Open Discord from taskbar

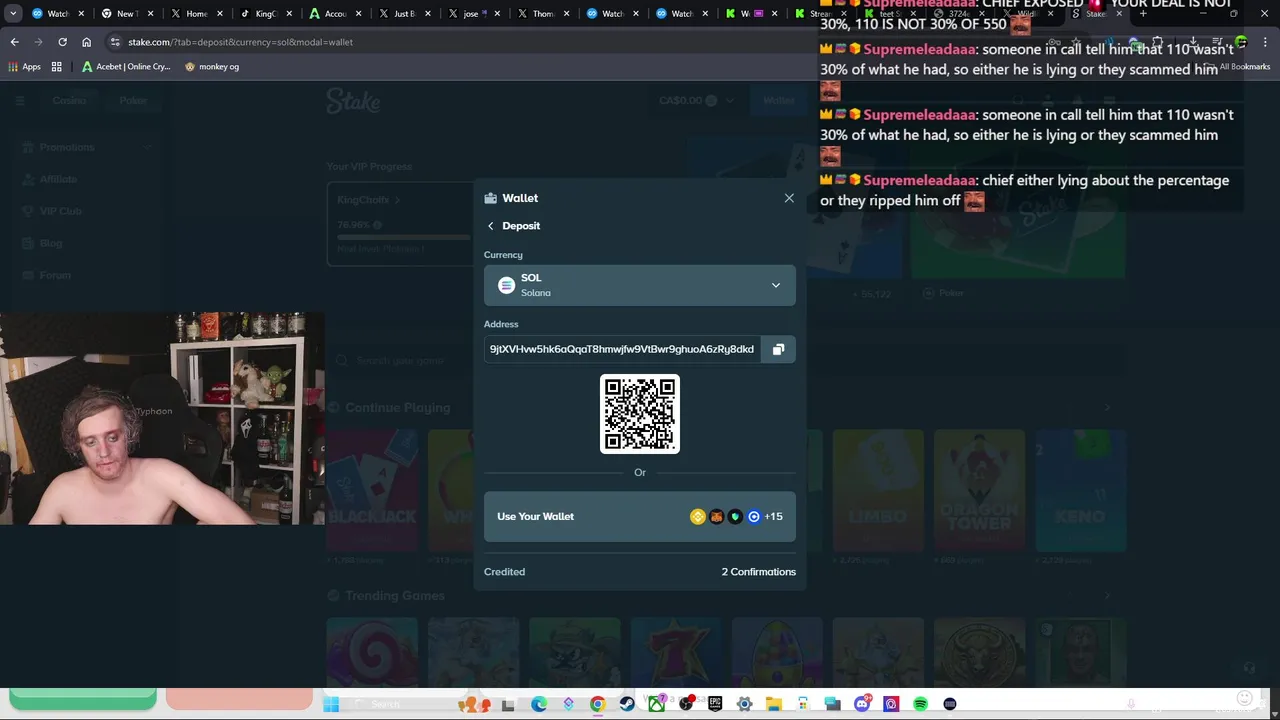tap(862, 704)
